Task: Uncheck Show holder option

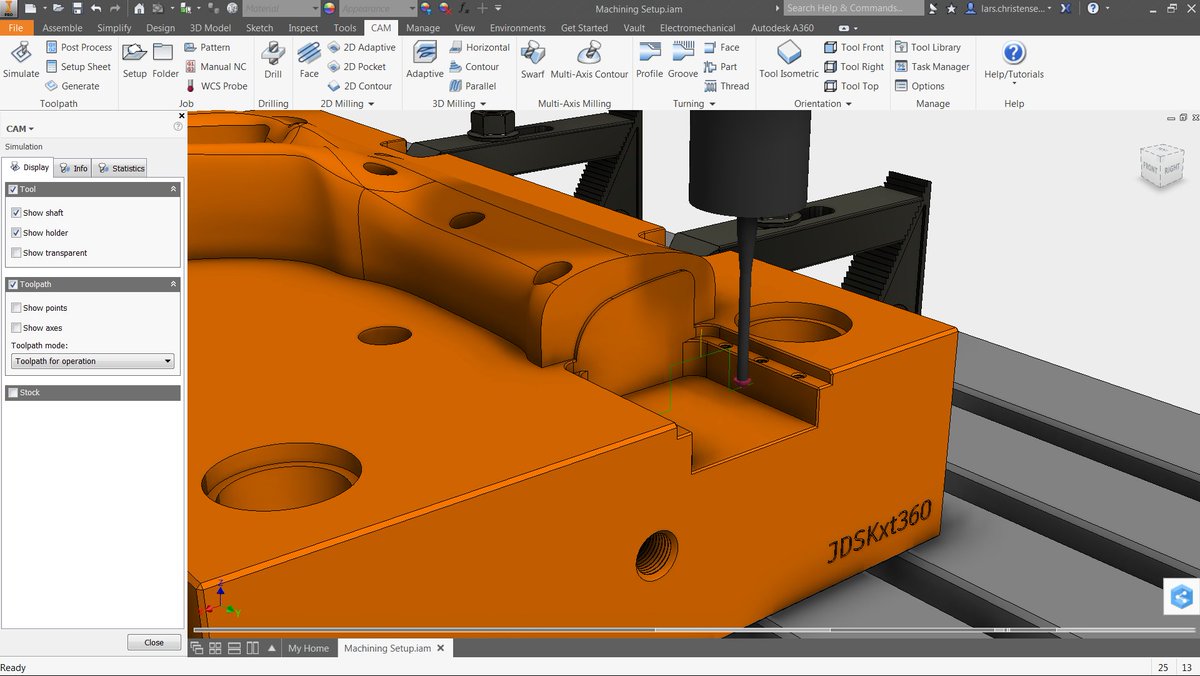Action: click(x=16, y=233)
